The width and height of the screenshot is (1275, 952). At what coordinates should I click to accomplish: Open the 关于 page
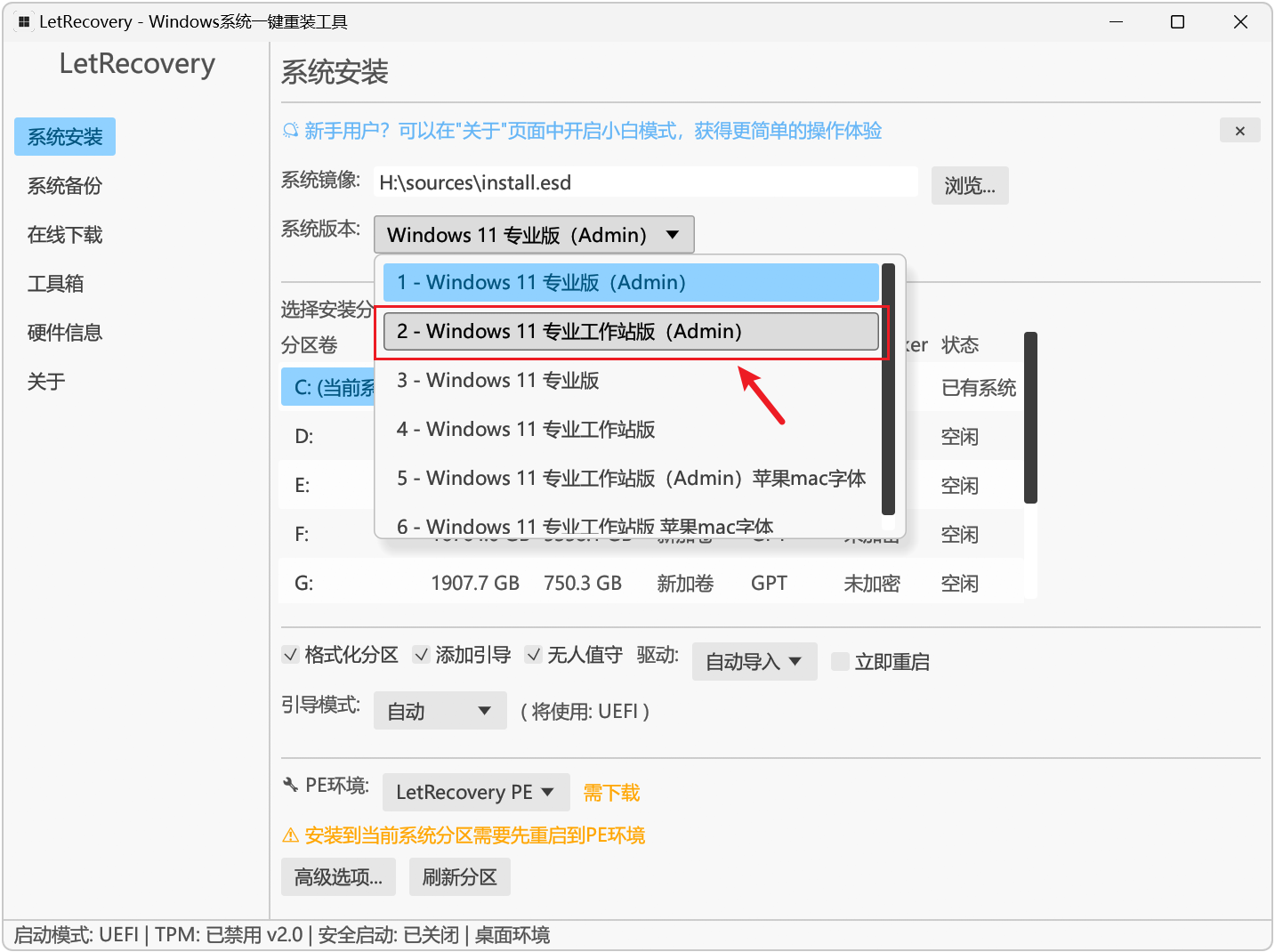tap(46, 382)
